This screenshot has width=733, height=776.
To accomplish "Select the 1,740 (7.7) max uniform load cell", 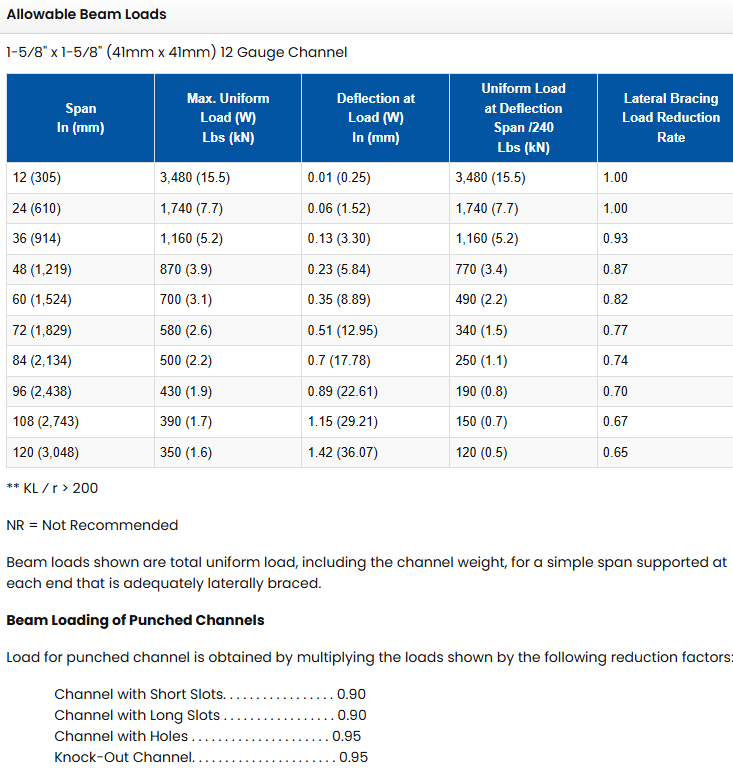I will tap(189, 209).
